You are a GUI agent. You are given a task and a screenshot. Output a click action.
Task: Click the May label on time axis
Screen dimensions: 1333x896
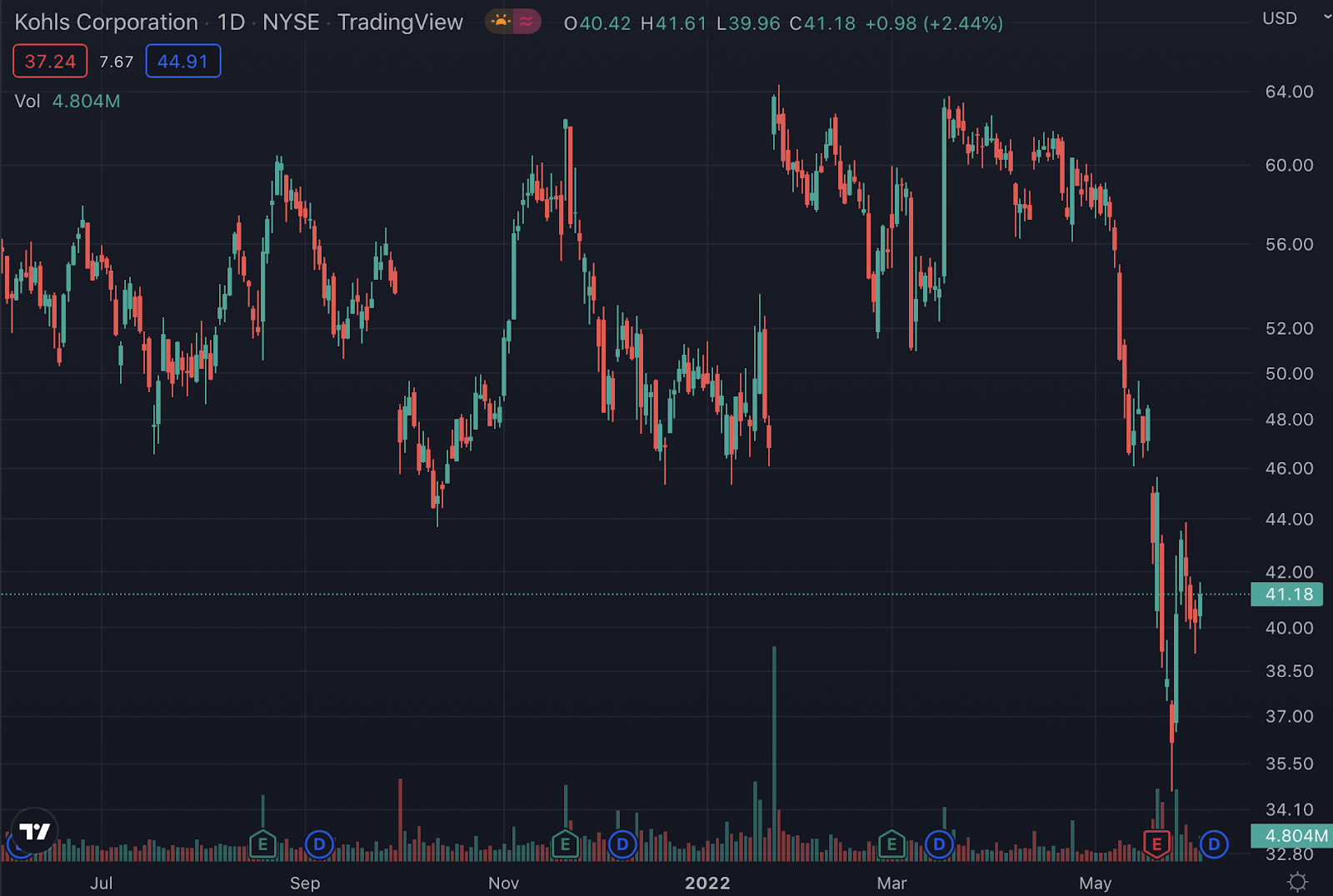tap(1095, 883)
